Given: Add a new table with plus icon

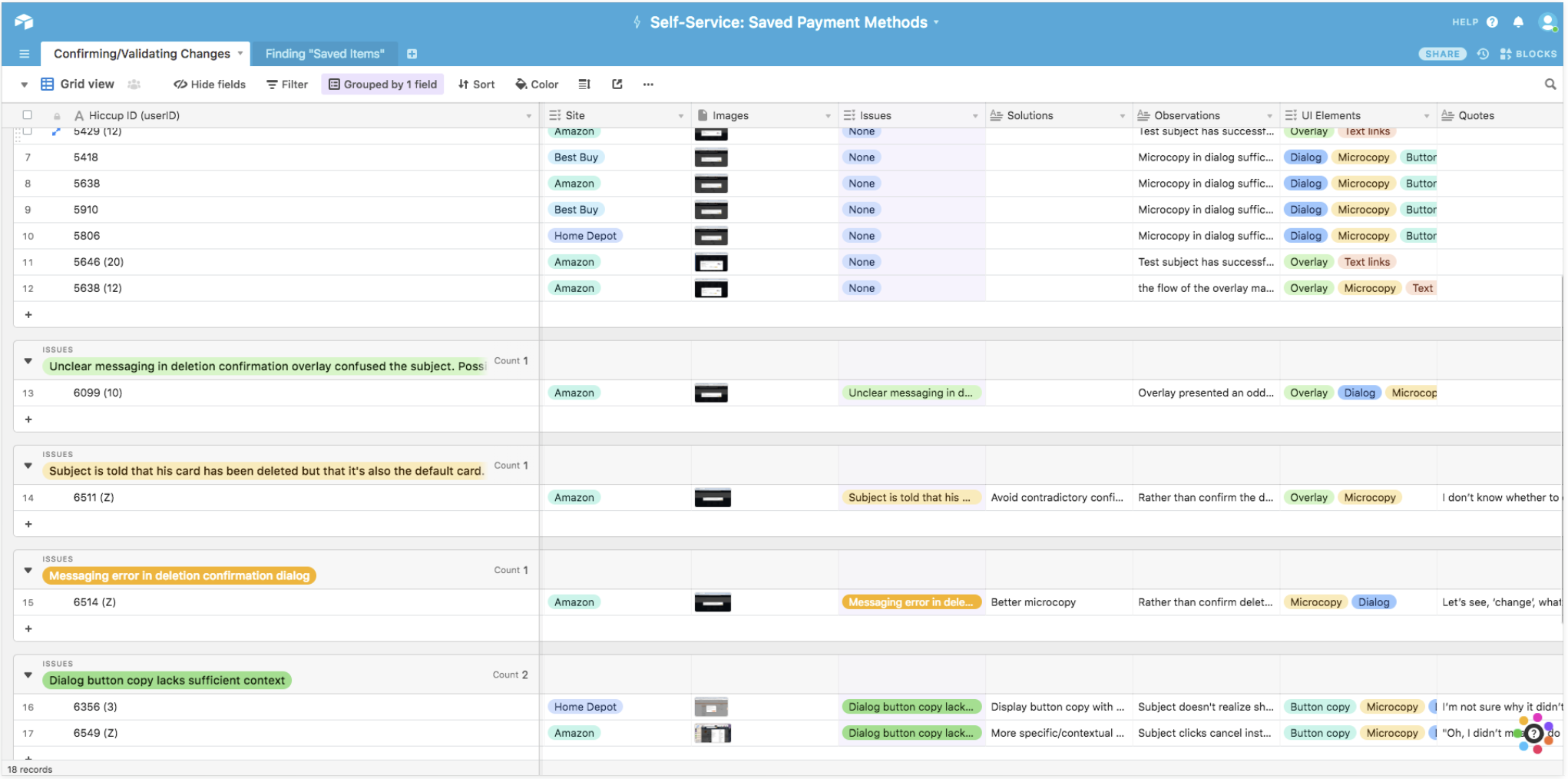Looking at the screenshot, I should 412,54.
